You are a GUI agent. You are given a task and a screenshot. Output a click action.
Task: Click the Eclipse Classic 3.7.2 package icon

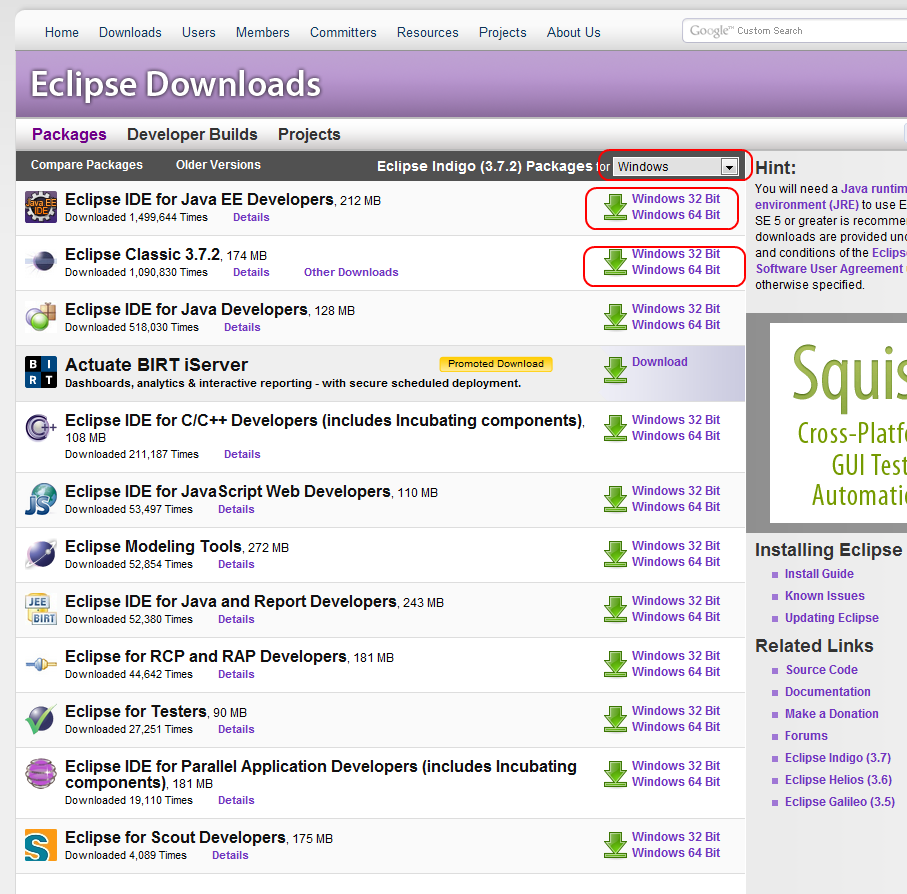coord(40,261)
